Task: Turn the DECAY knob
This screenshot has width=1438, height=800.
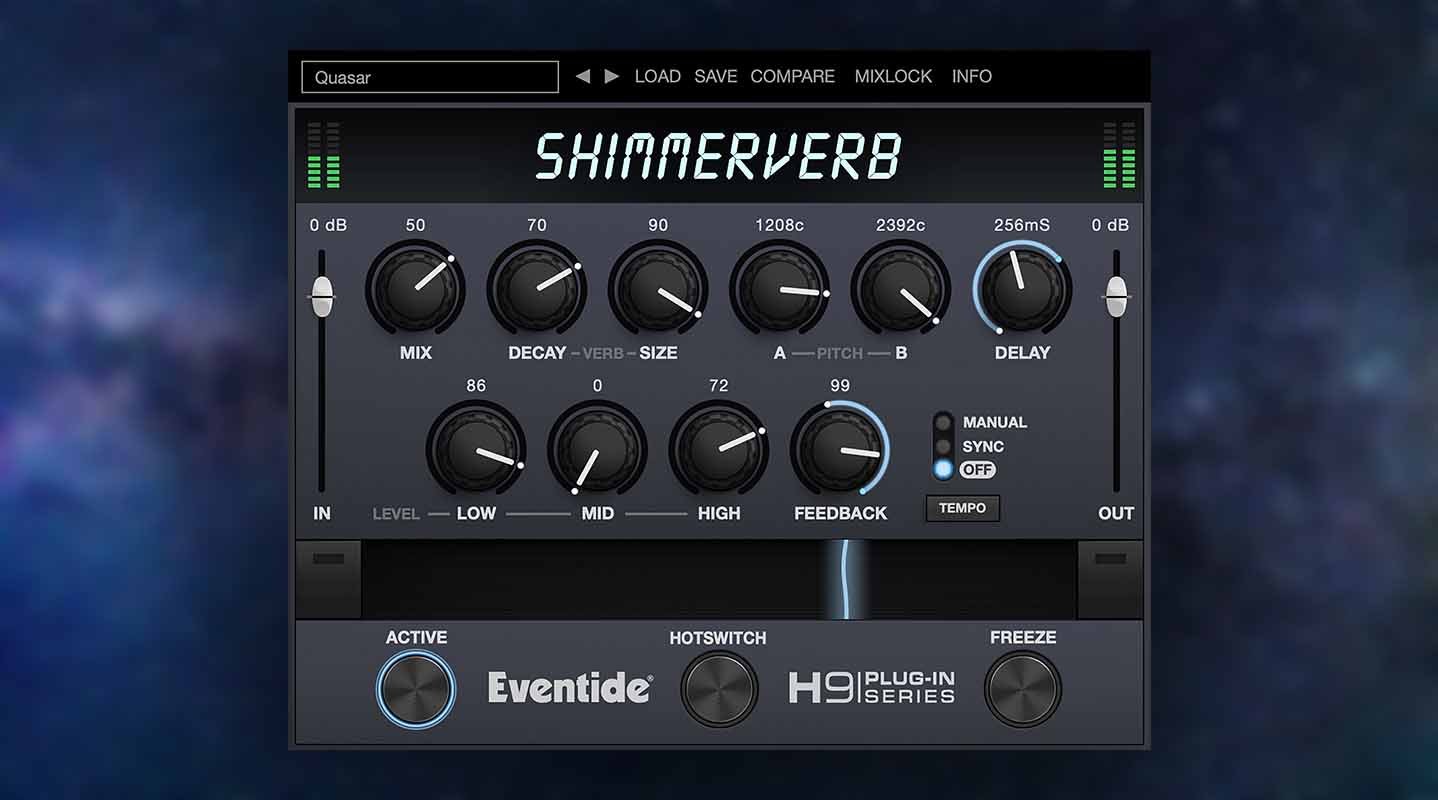Action: point(537,288)
